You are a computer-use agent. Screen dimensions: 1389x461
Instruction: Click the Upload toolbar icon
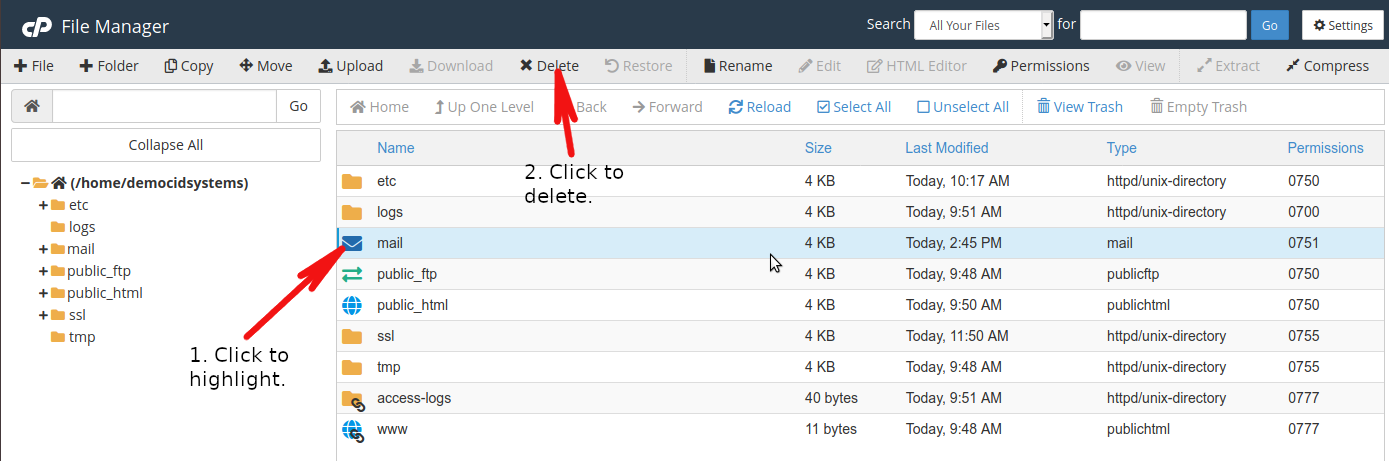click(325, 66)
